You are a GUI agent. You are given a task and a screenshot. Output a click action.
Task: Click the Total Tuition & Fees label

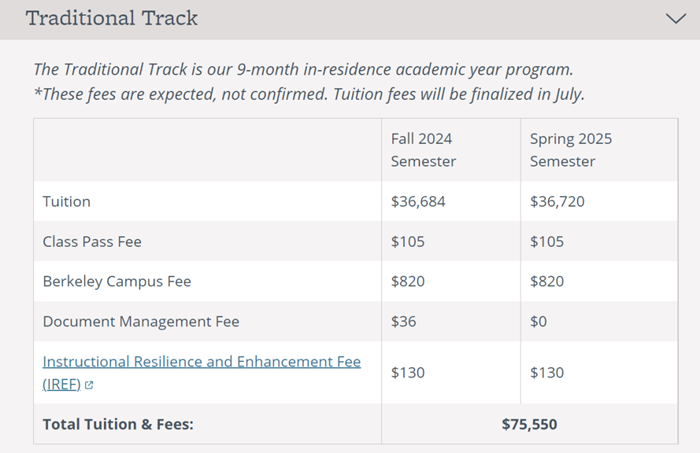(x=118, y=424)
